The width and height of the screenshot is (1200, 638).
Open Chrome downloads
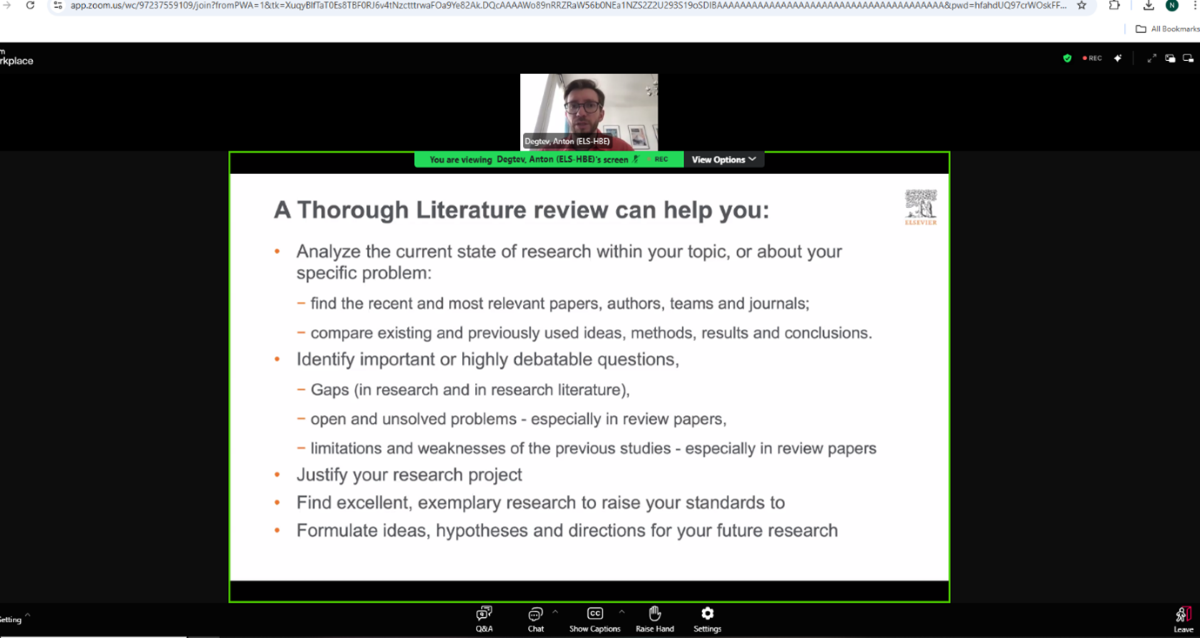coord(1149,5)
